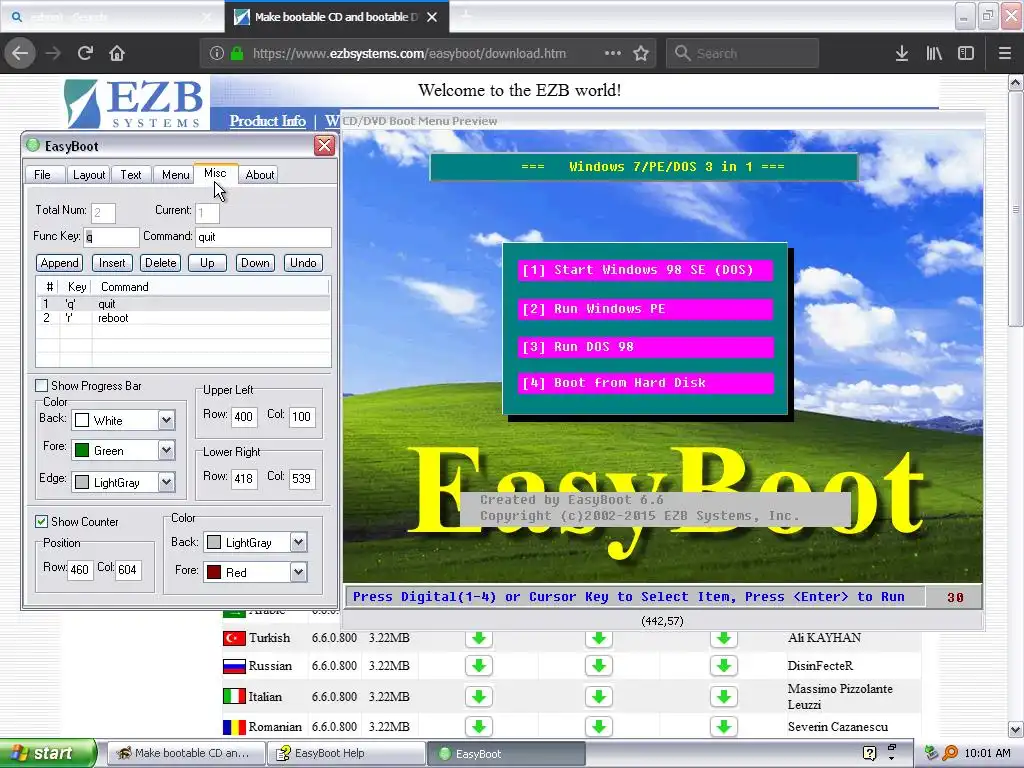Close the EasyBoot dialog with red X
This screenshot has height=768, width=1024.
325,145
